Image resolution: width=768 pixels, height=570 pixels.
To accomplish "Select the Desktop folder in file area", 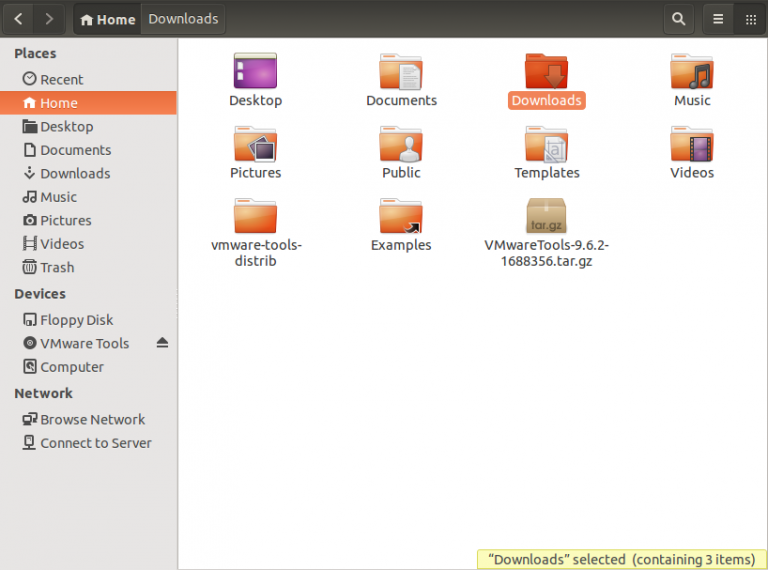I will [x=255, y=72].
